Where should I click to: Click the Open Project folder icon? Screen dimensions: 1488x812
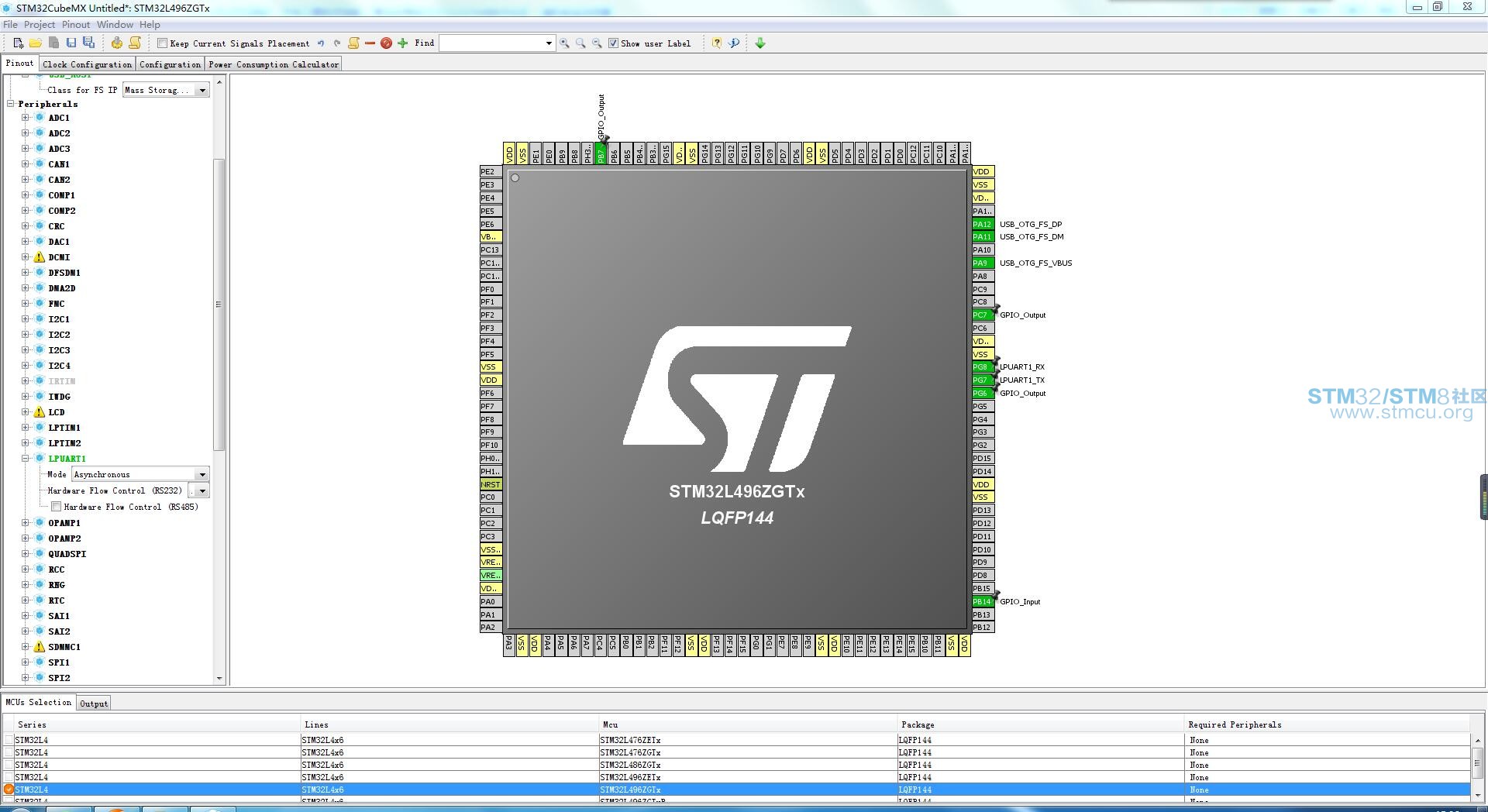[x=36, y=43]
